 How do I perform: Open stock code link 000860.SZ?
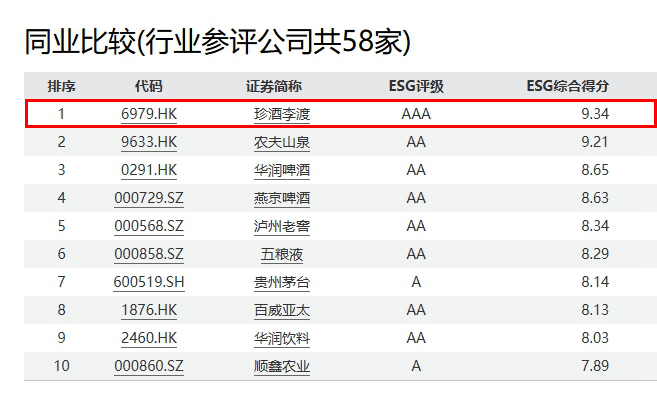click(x=149, y=366)
